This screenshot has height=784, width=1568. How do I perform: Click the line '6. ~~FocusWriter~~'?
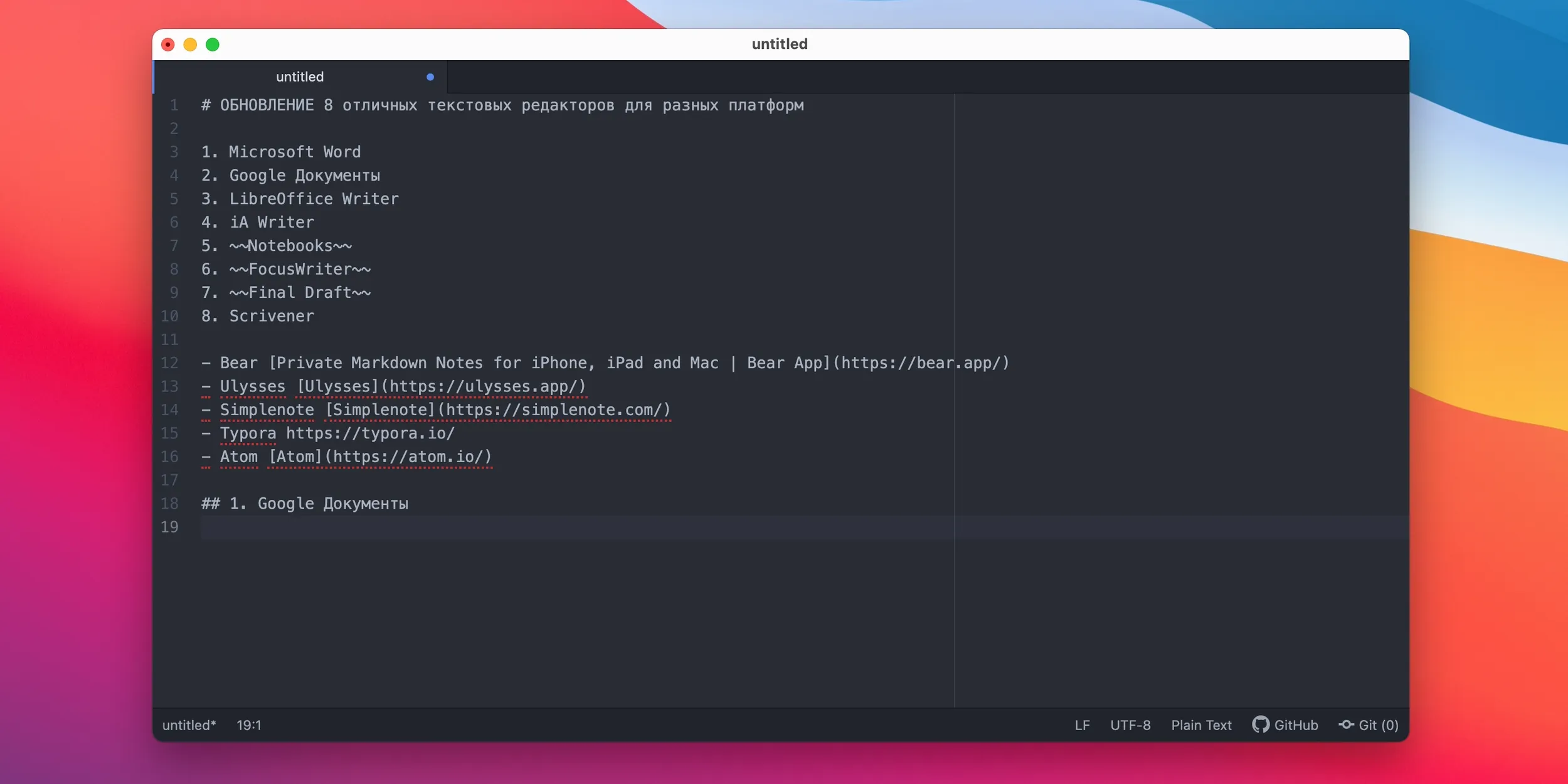pos(286,269)
